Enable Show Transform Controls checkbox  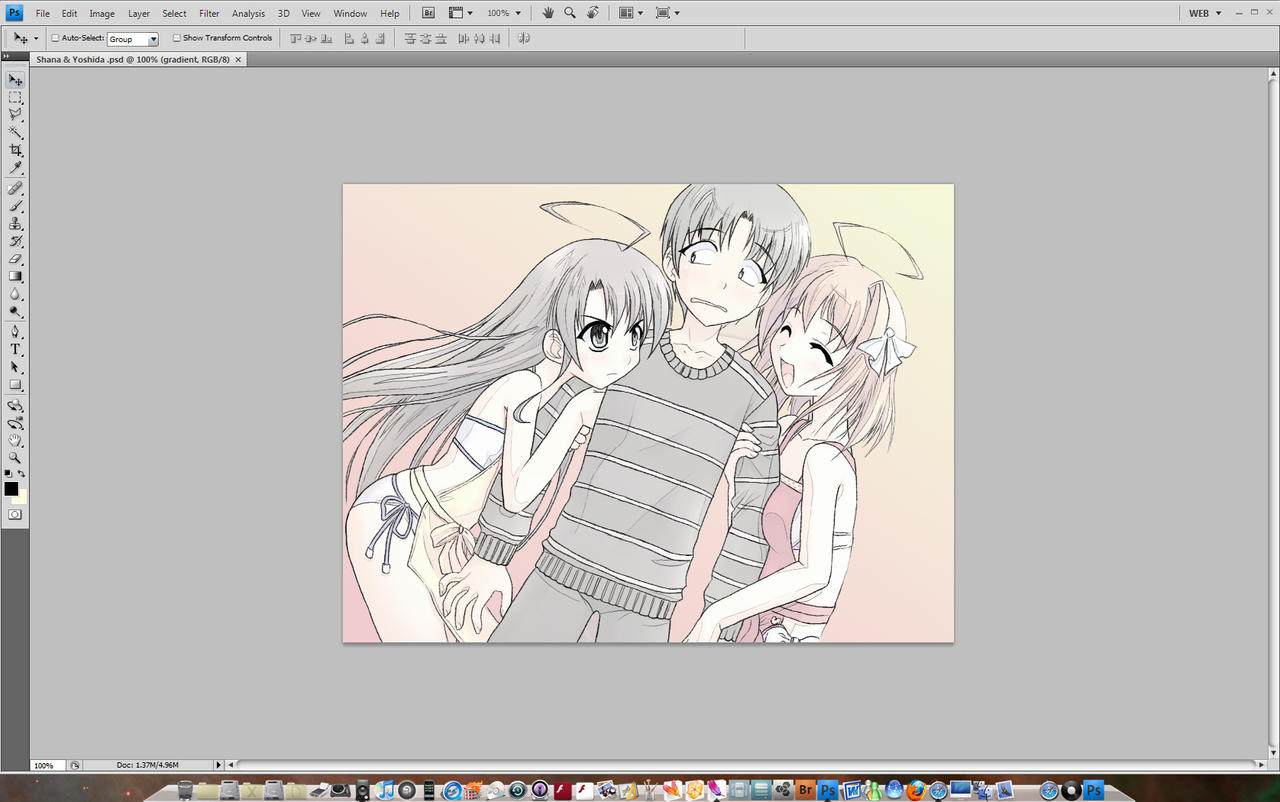[x=177, y=38]
